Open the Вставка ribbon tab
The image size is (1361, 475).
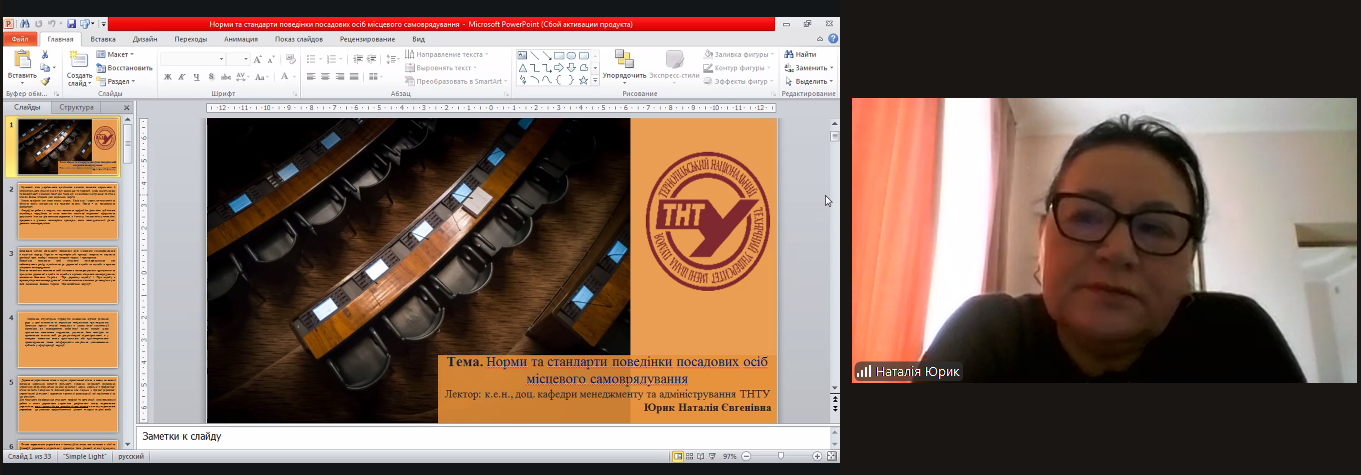point(103,39)
